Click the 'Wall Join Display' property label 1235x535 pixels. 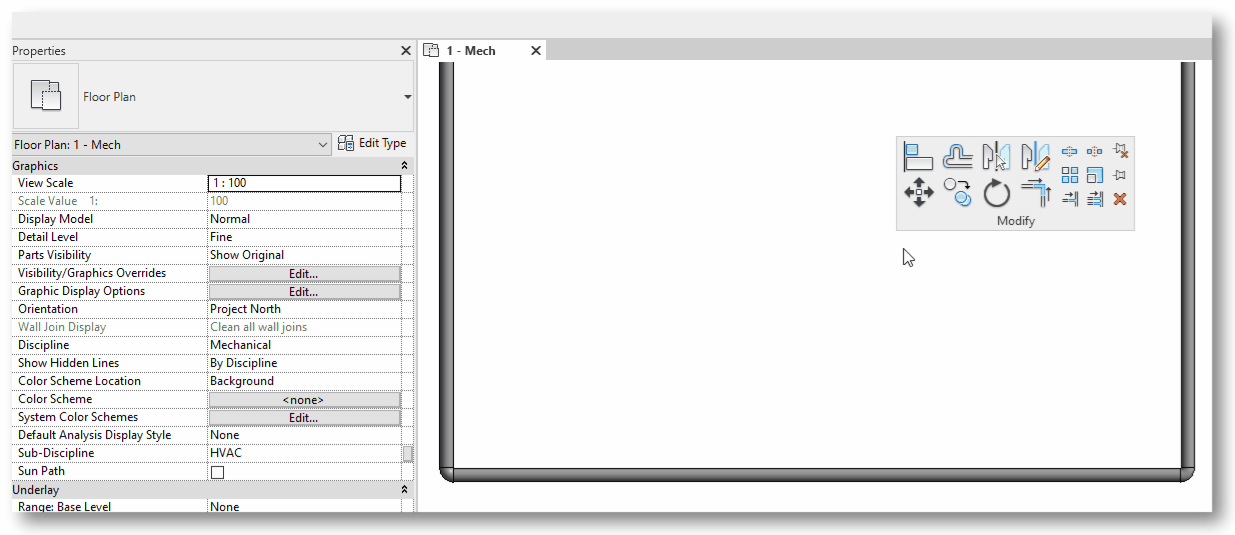click(62, 327)
